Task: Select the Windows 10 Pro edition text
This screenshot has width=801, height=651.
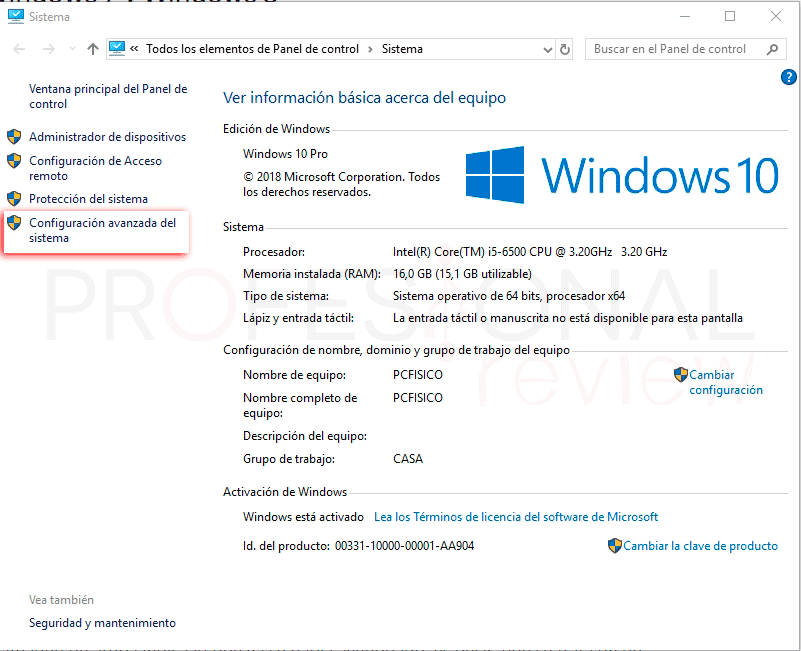Action: click(x=285, y=154)
